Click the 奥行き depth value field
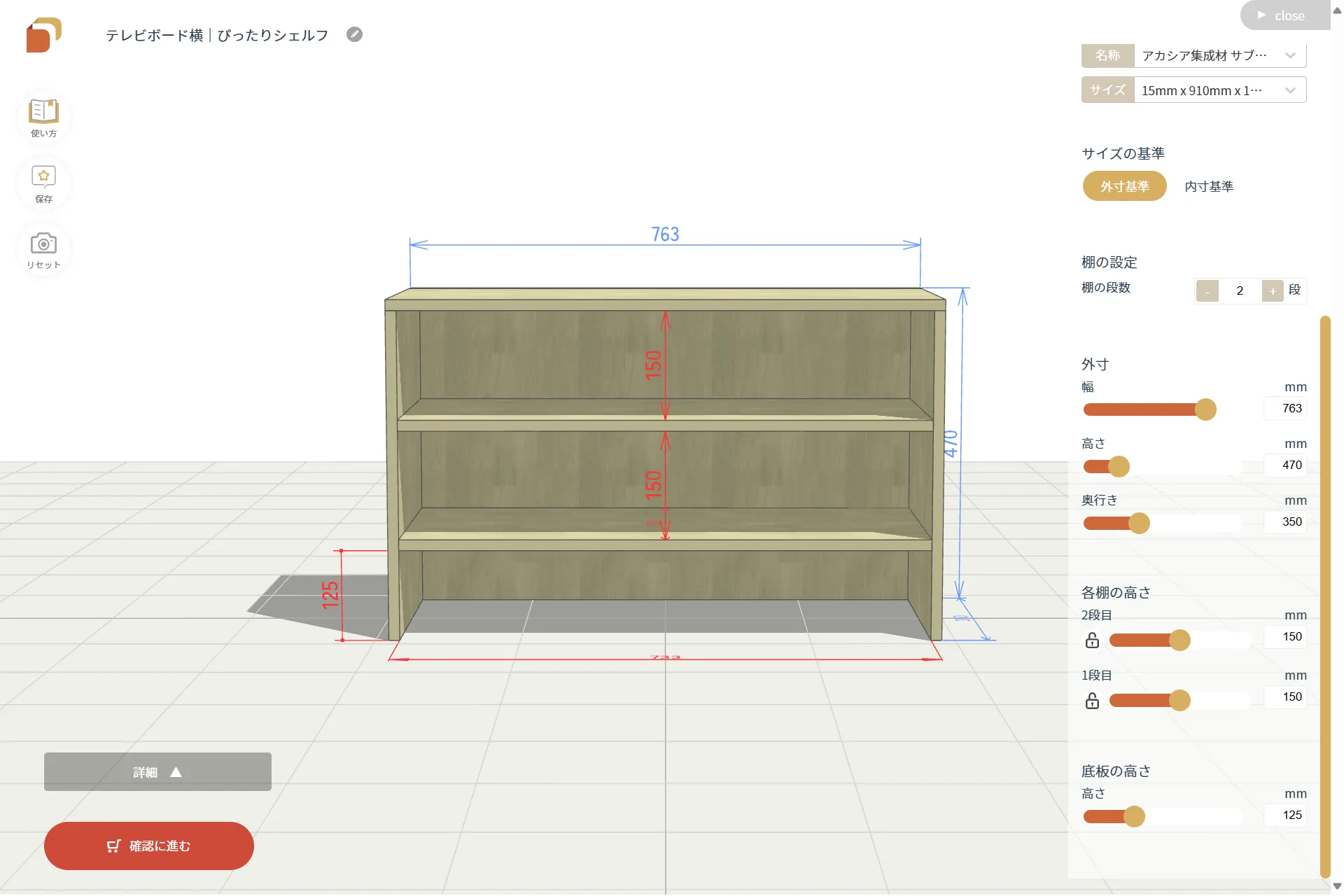This screenshot has height=896, width=1344. coord(1286,522)
